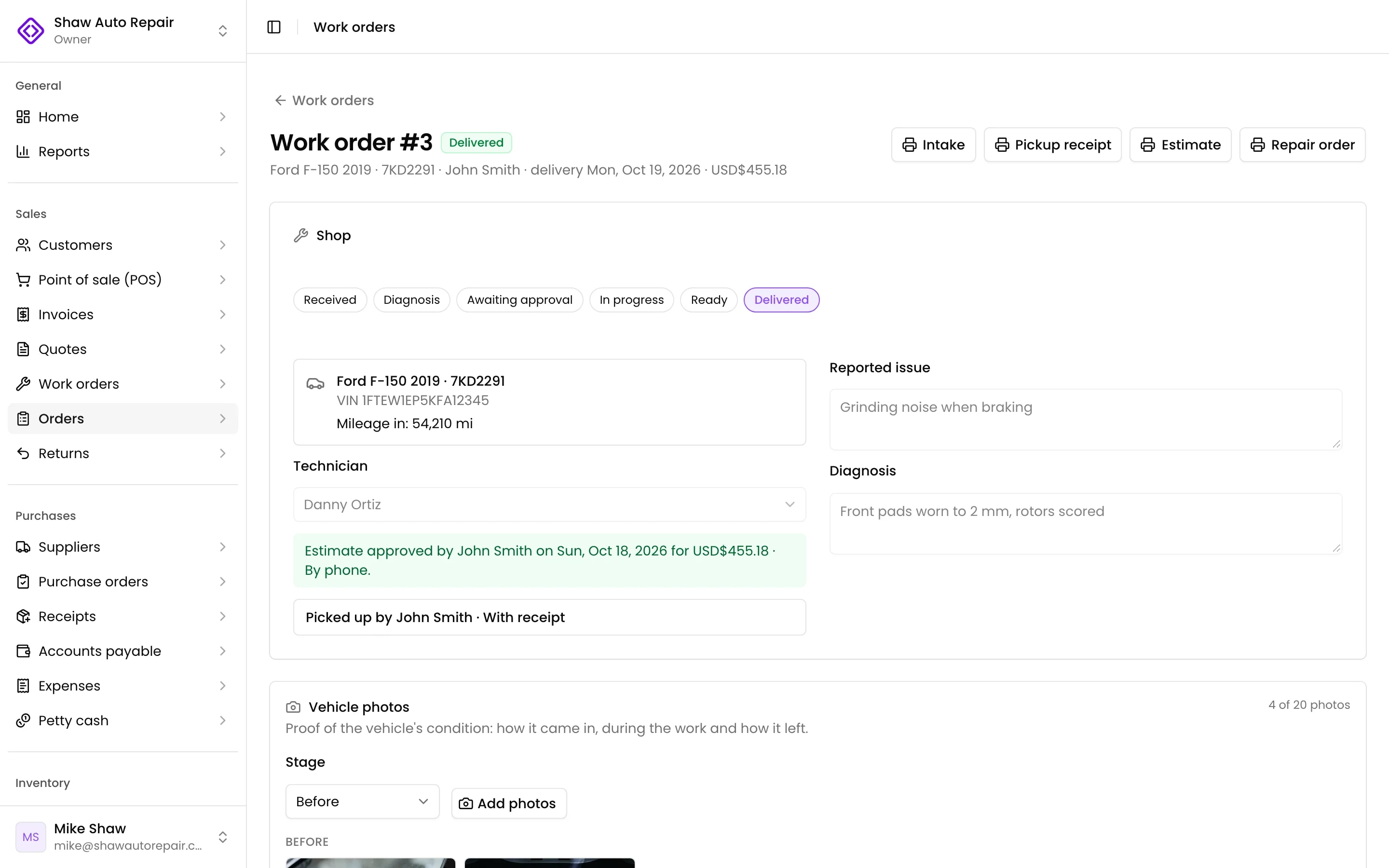The width and height of the screenshot is (1389, 868).
Task: Click the Point of sale cart icon
Action: point(23,280)
